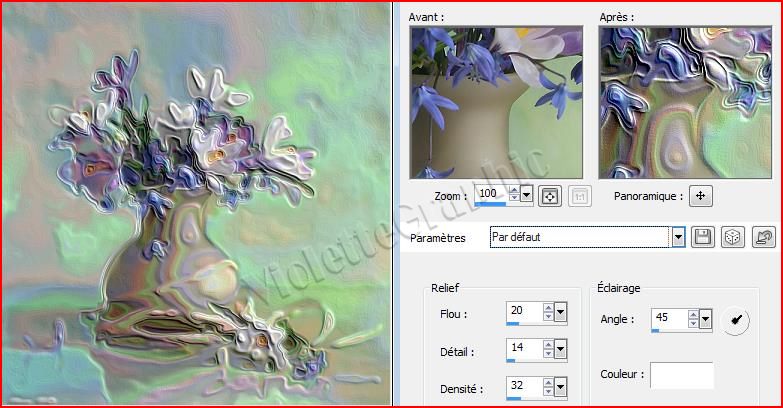Click the zoom to 100% (1:1) icon
The width and height of the screenshot is (783, 408).
(x=578, y=196)
